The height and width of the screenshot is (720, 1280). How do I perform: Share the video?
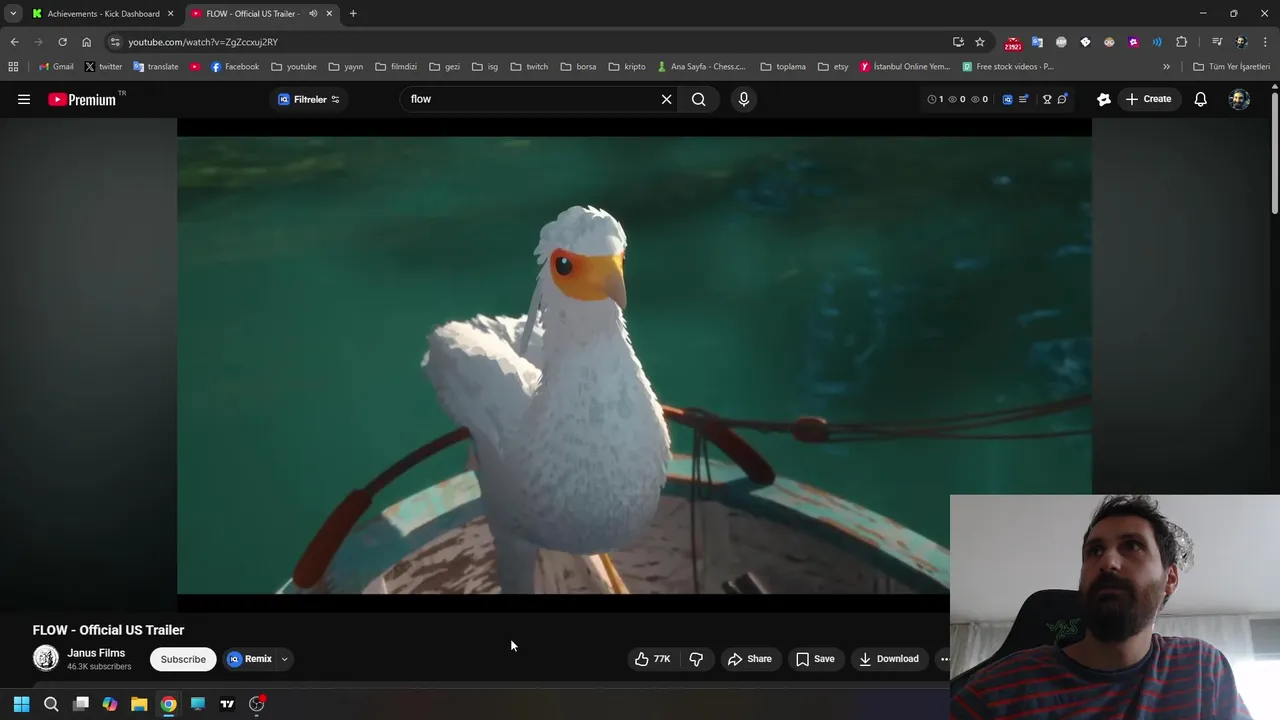pyautogui.click(x=750, y=659)
